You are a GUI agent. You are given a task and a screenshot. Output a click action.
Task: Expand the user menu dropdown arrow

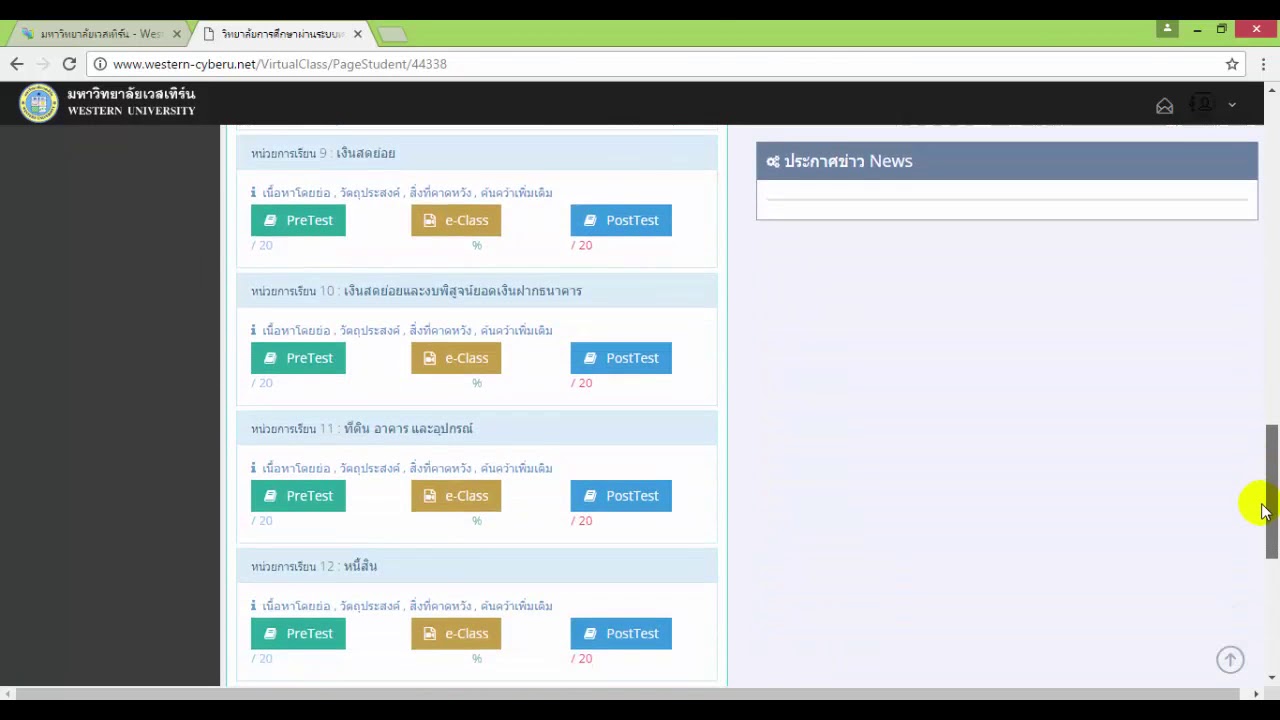tap(1232, 105)
